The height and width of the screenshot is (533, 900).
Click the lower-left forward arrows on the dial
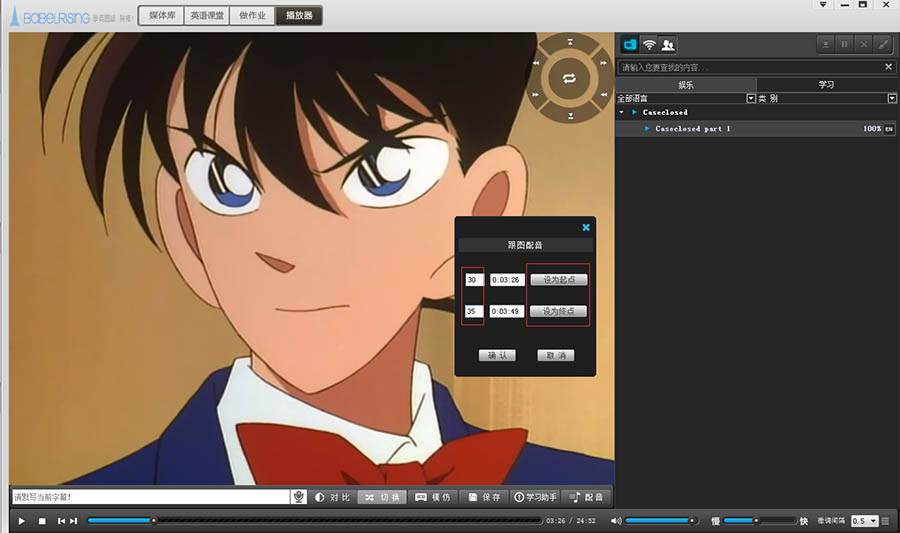click(536, 95)
